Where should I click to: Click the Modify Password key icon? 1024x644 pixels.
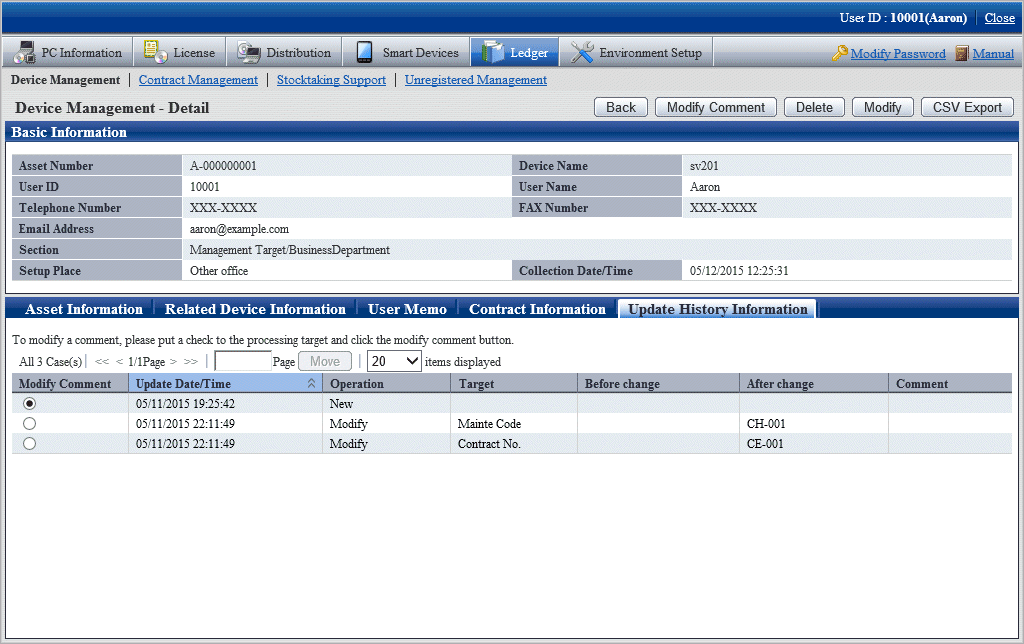840,54
